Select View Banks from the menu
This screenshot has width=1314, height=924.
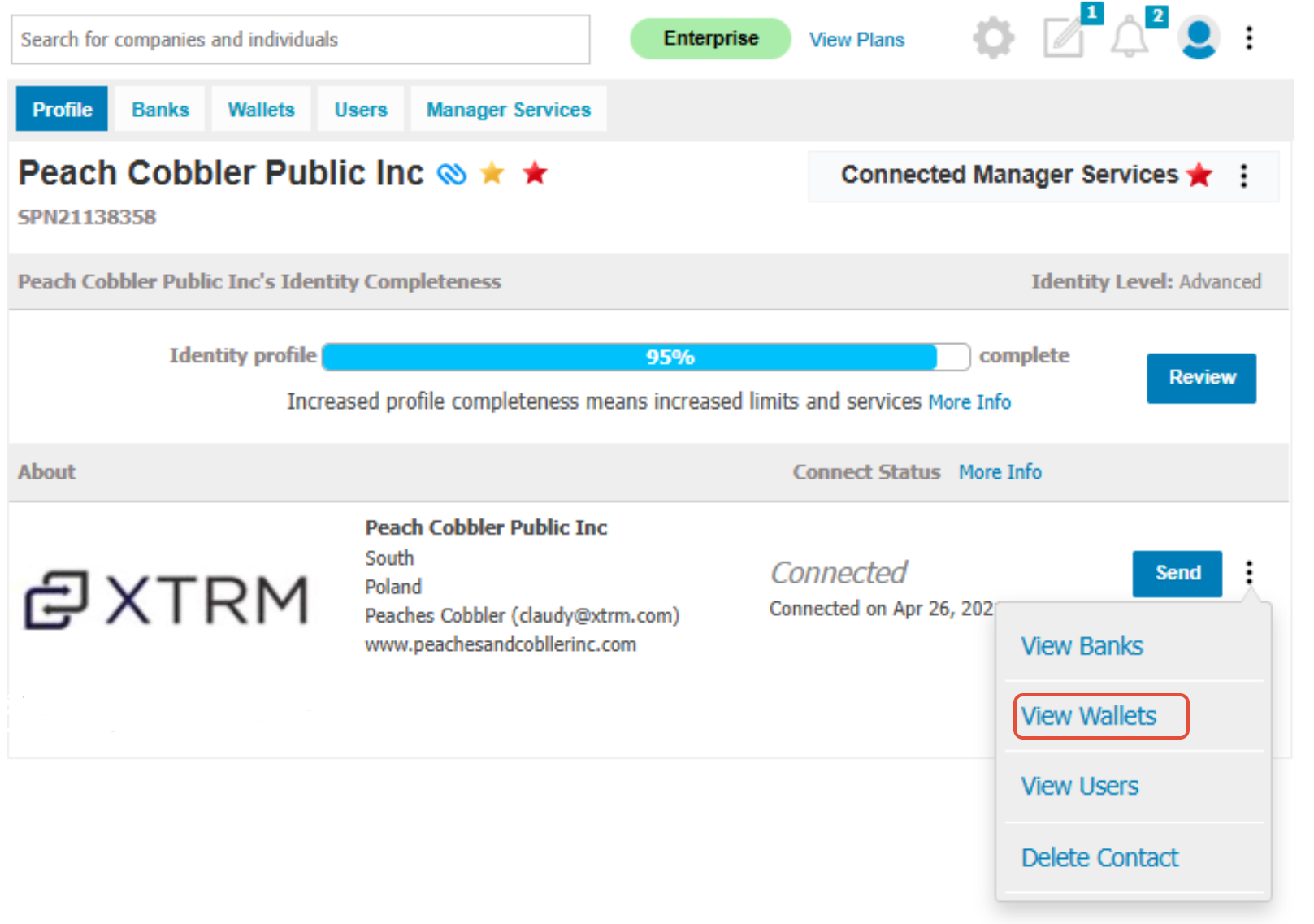[1082, 646]
